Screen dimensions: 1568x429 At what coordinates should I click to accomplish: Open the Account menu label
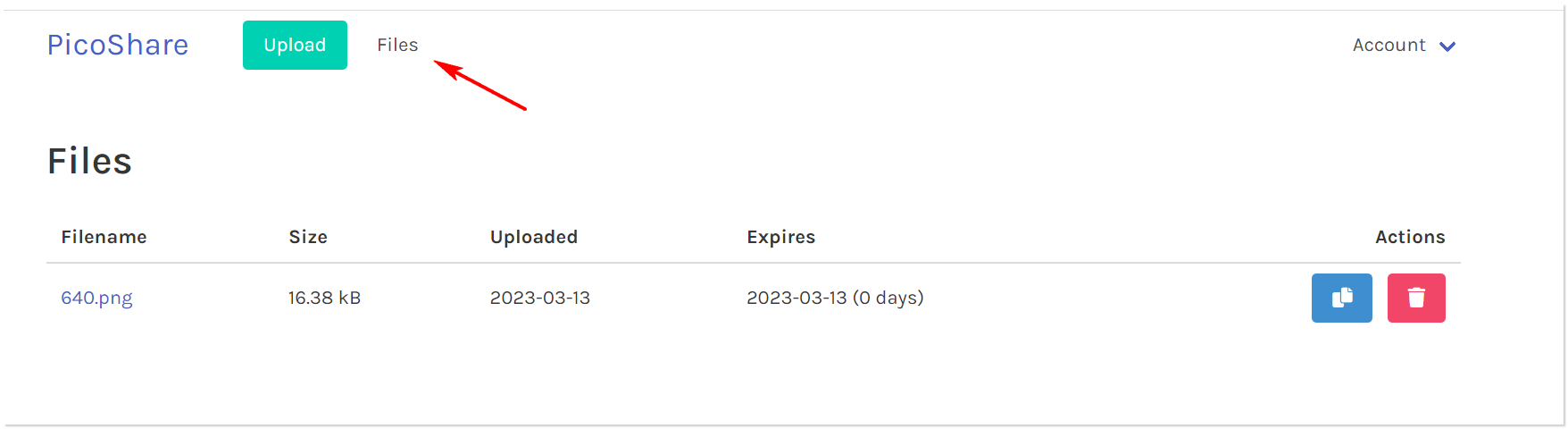(x=1389, y=46)
